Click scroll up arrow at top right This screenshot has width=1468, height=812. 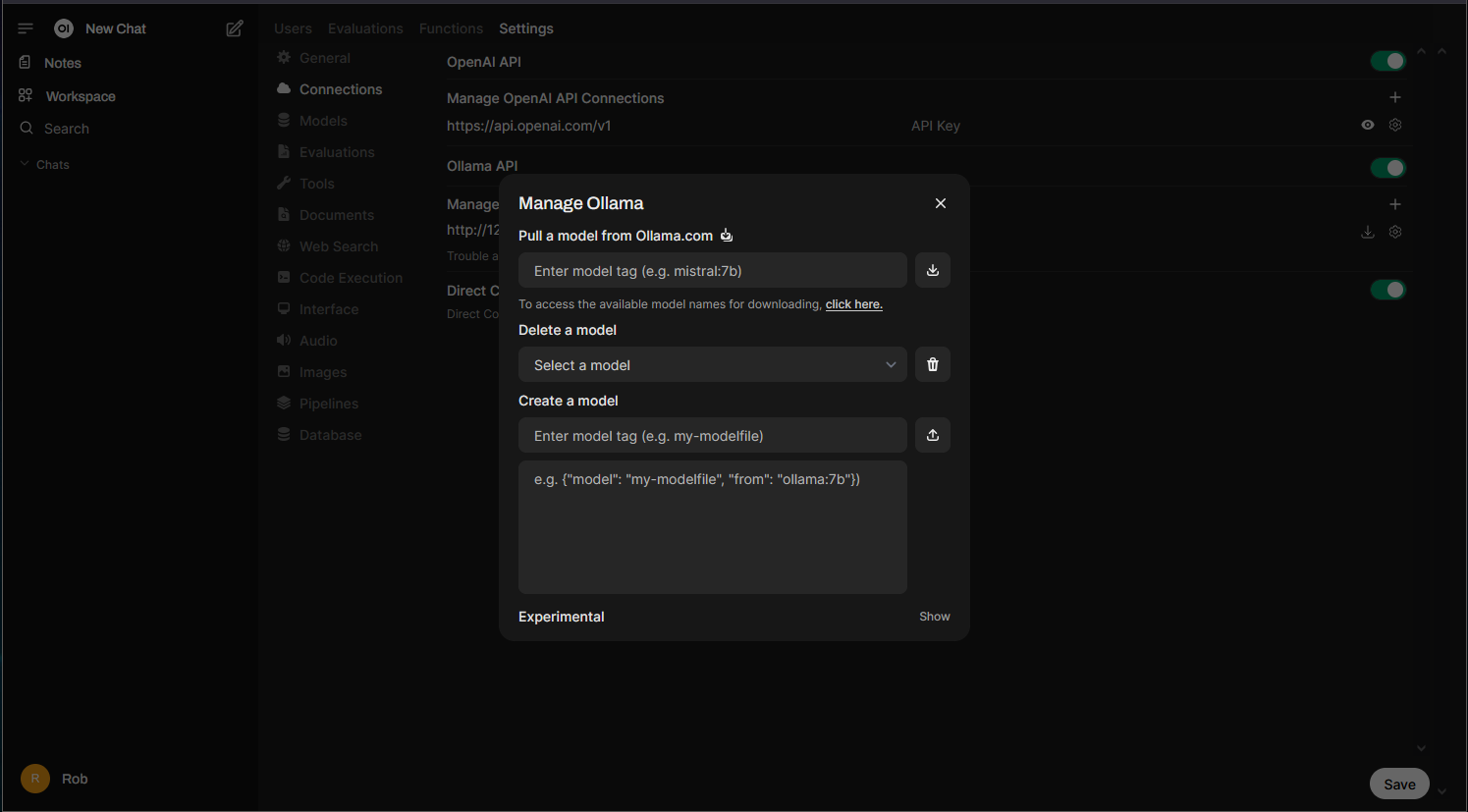1441,51
